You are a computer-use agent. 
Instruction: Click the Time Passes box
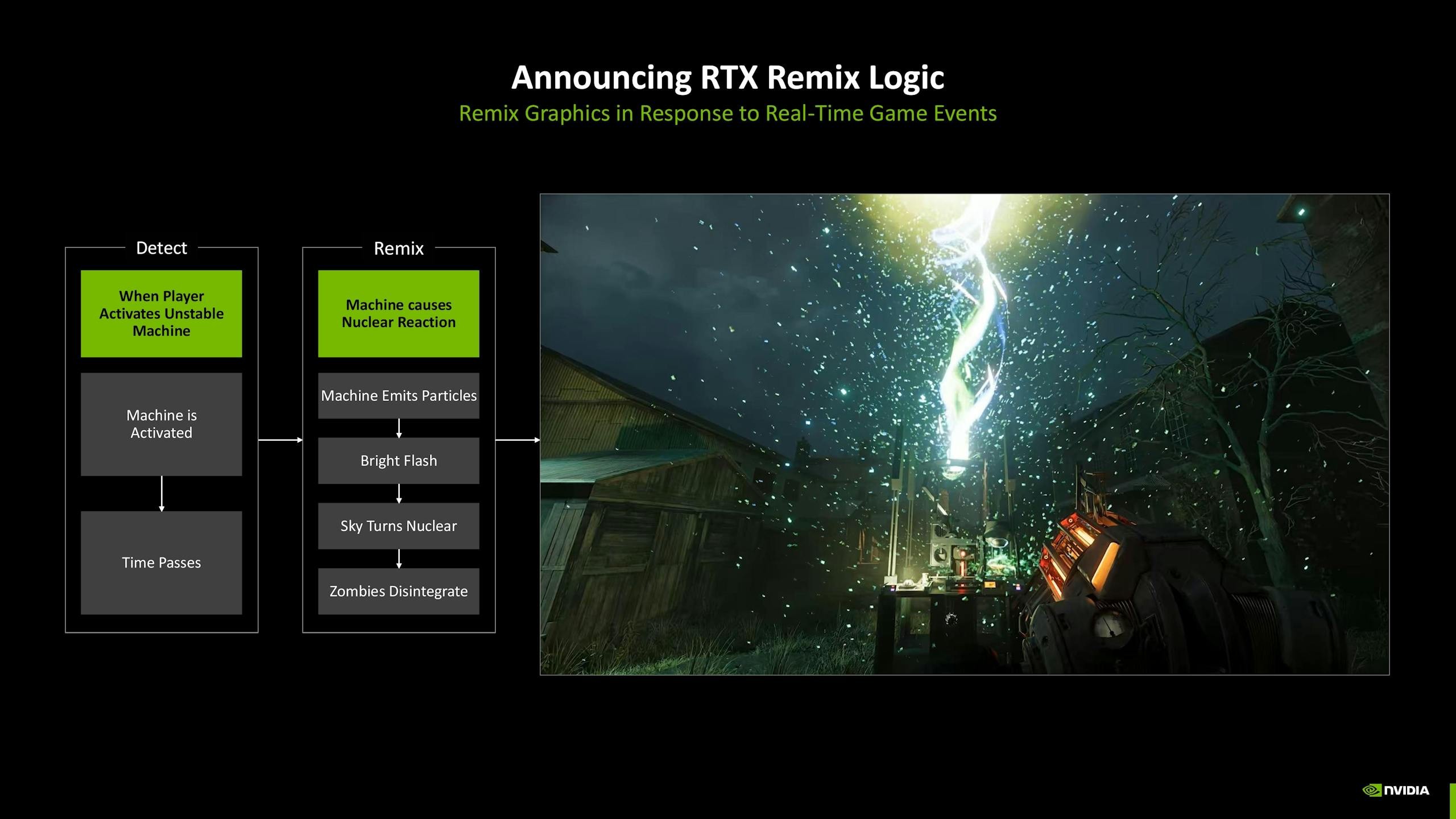click(x=162, y=562)
